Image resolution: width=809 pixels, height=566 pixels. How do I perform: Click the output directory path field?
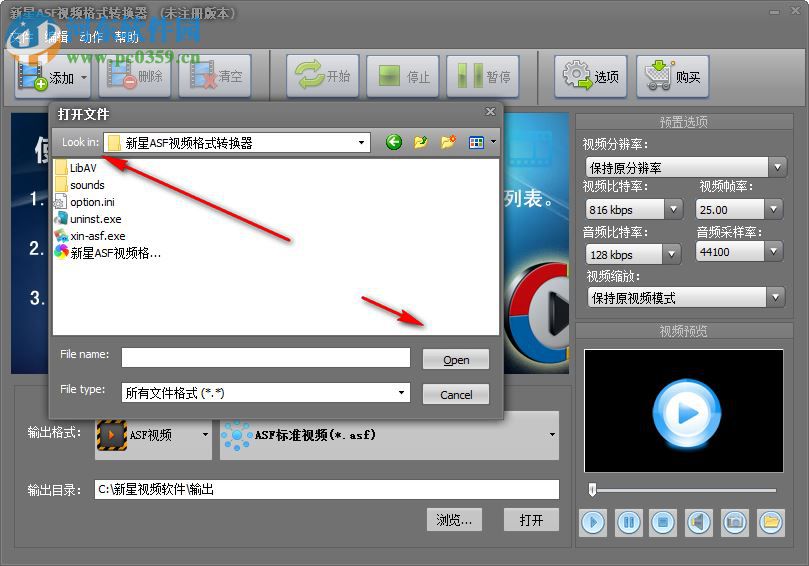(x=327, y=489)
